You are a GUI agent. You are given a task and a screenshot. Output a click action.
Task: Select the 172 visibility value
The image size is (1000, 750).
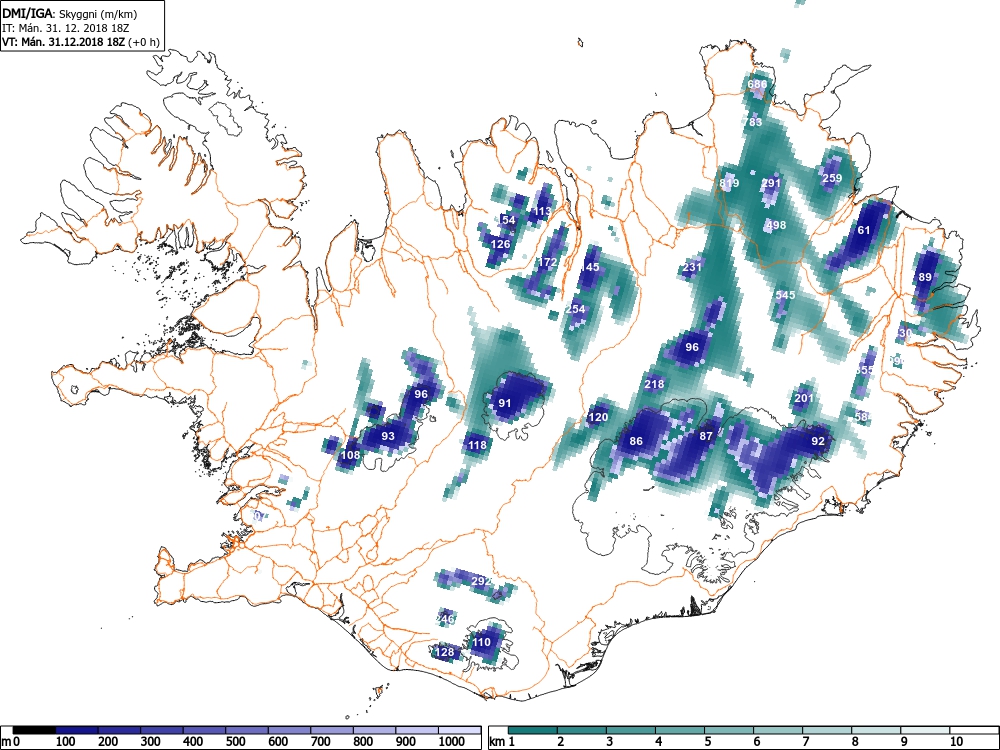point(548,262)
